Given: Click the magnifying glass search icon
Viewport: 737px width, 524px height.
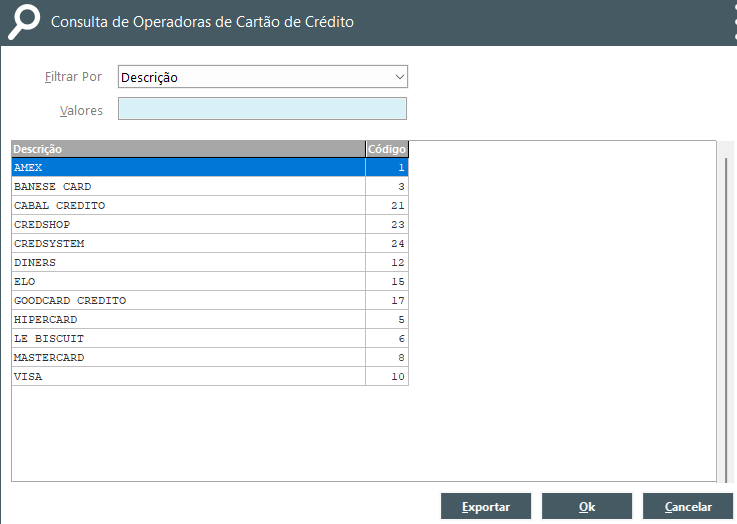Looking at the screenshot, I should [x=24, y=22].
